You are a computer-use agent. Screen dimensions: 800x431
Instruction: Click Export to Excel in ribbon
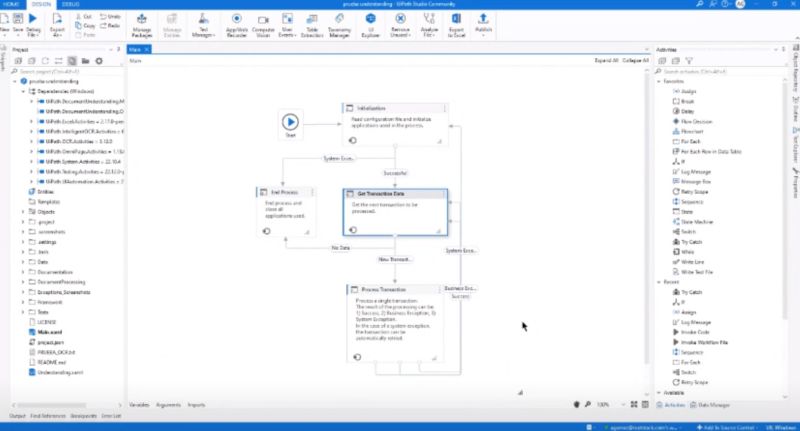456,25
